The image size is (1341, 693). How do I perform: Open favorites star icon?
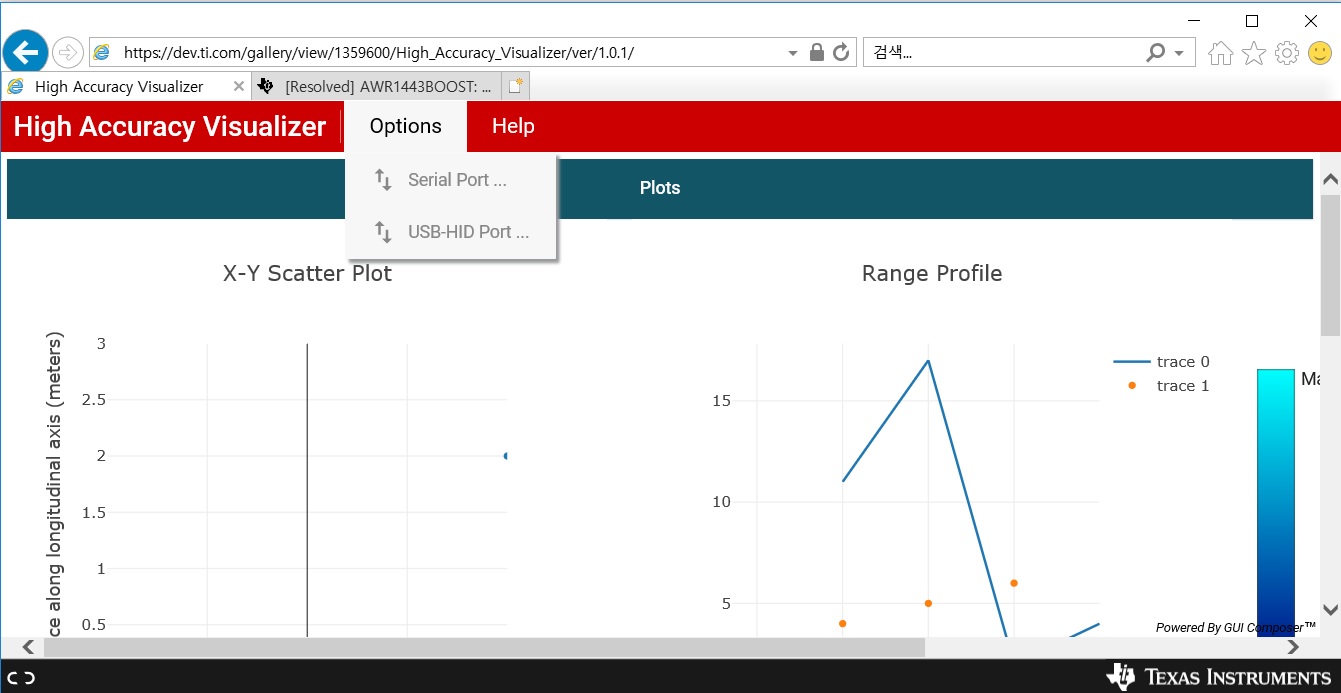pyautogui.click(x=1254, y=53)
